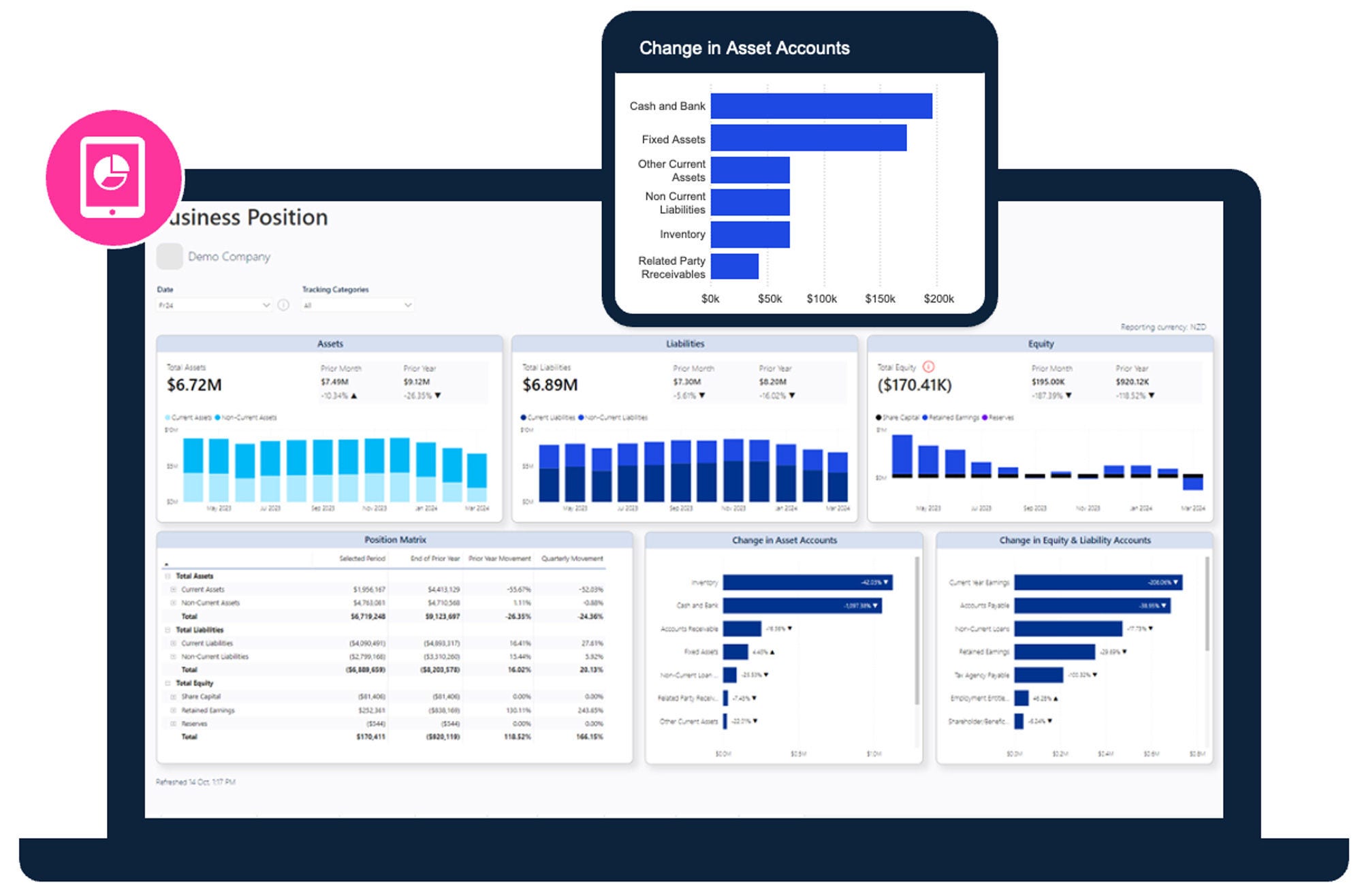
Task: Collapse the Total Equity matrix group
Action: click(168, 683)
